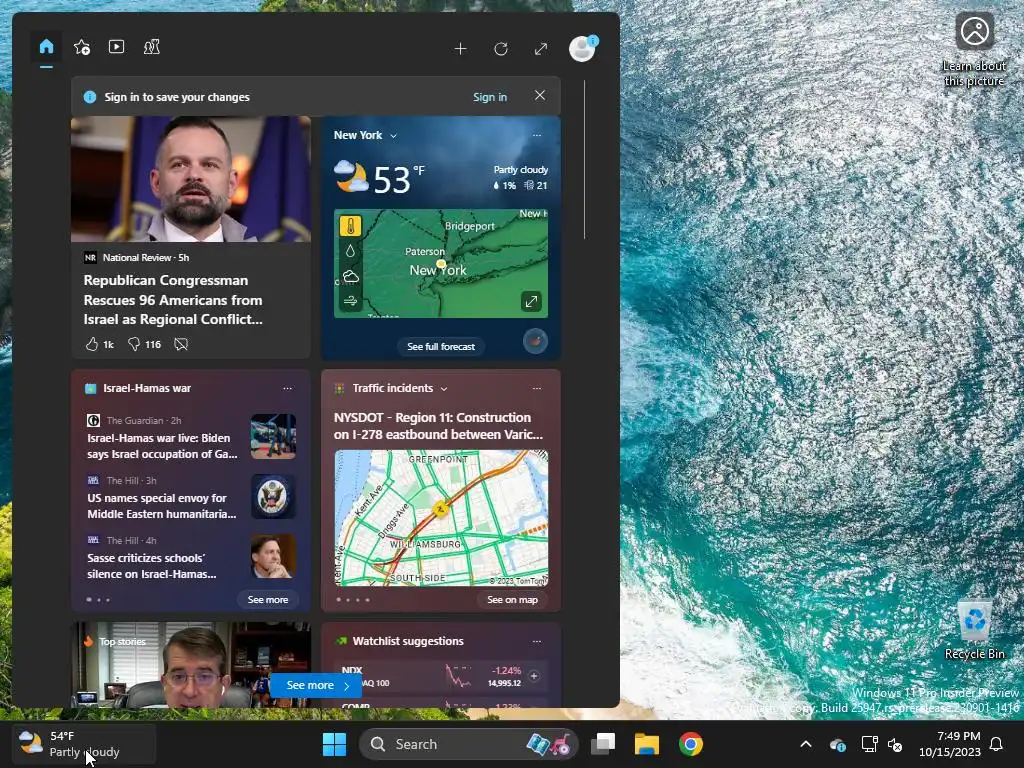The image size is (1024, 768).
Task: Click See on map button
Action: pyautogui.click(x=513, y=600)
